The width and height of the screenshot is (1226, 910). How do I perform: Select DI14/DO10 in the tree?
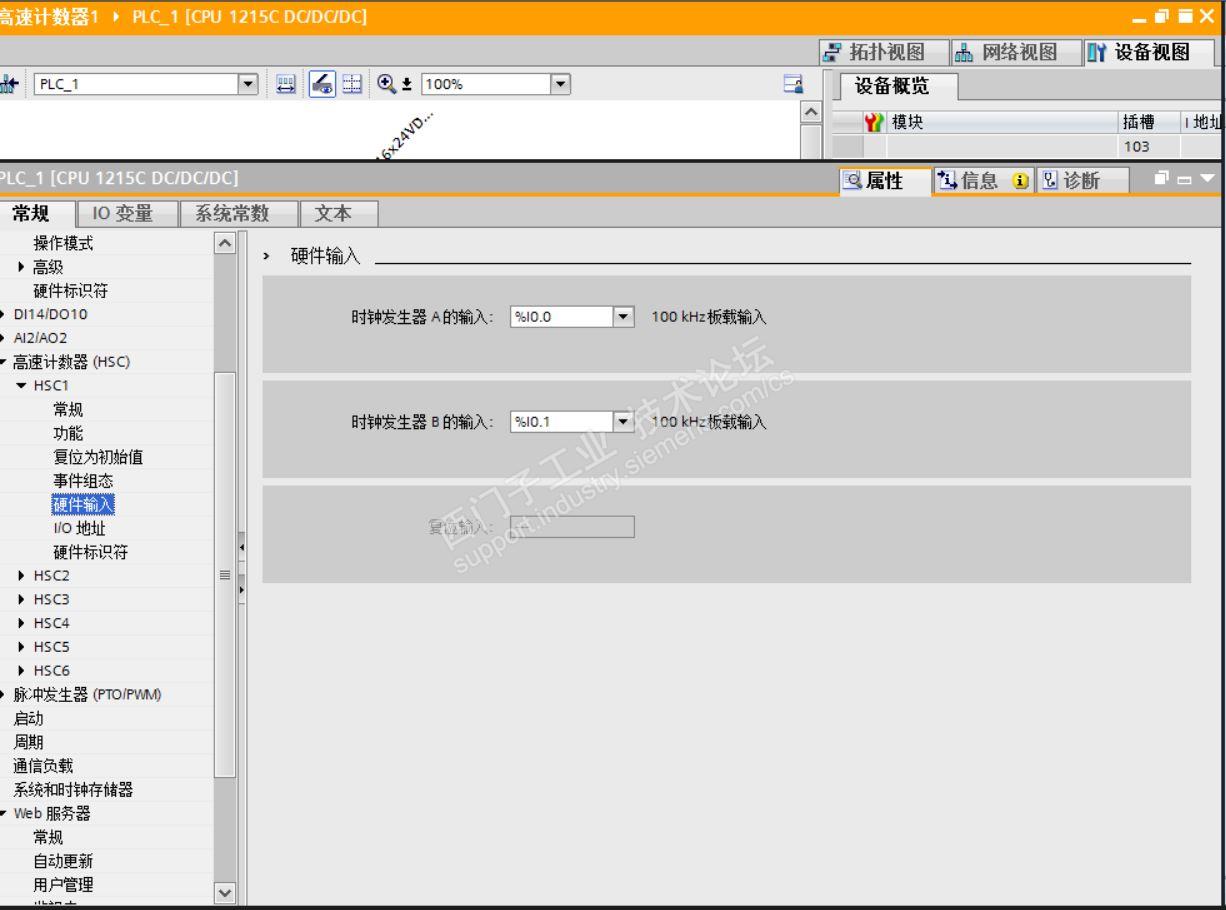point(50,314)
